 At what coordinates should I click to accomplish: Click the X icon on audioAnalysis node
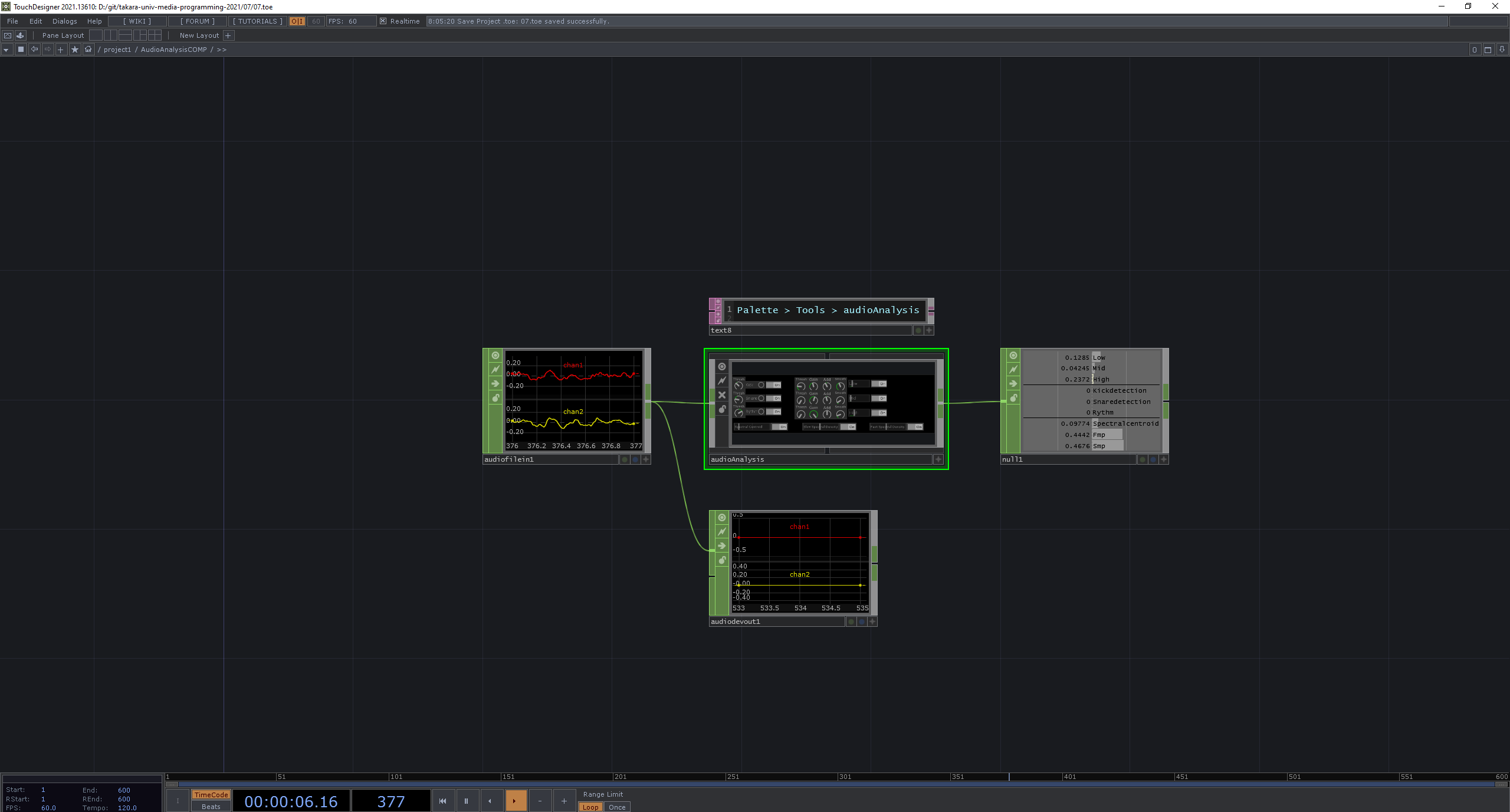click(x=722, y=395)
